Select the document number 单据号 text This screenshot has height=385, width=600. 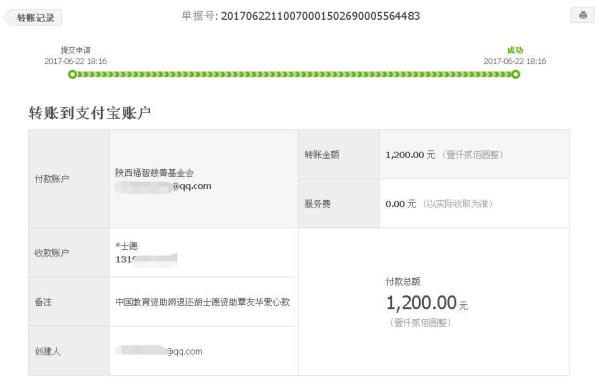pos(301,16)
